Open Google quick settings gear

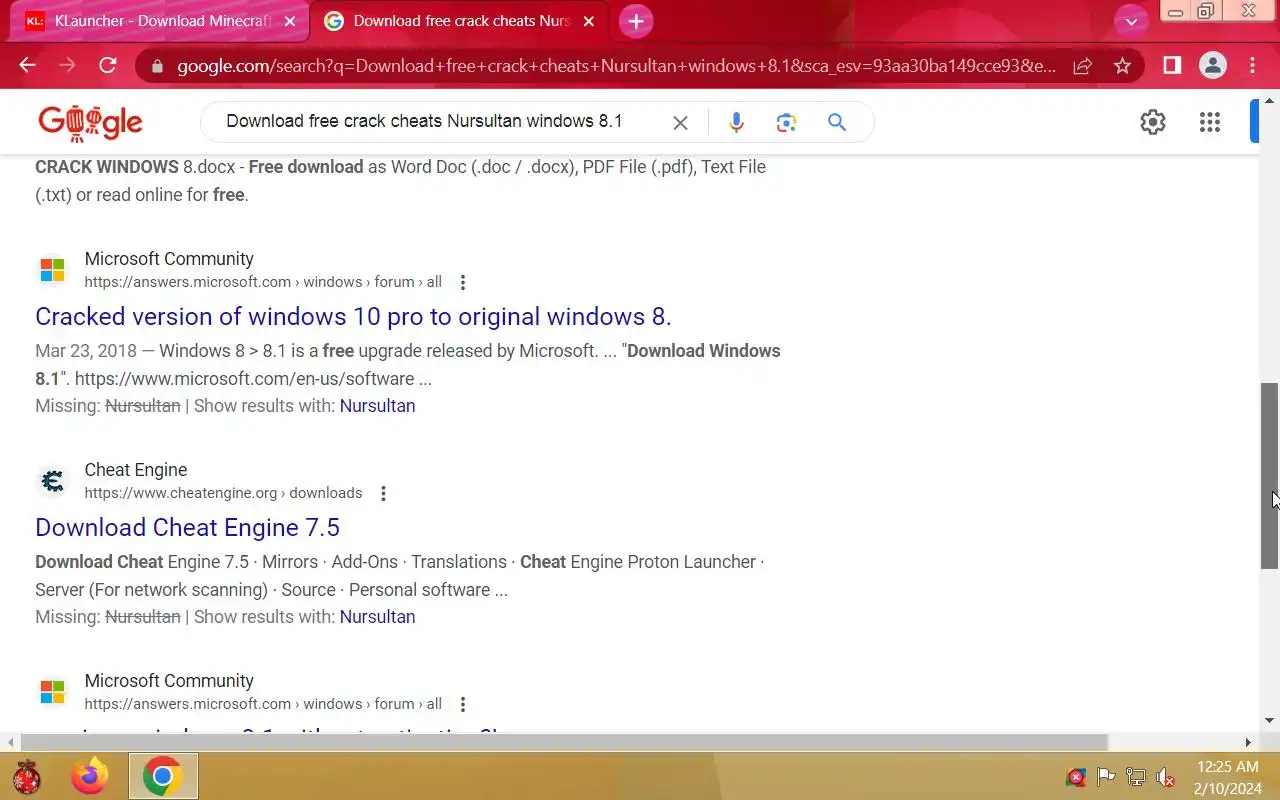pyautogui.click(x=1153, y=122)
